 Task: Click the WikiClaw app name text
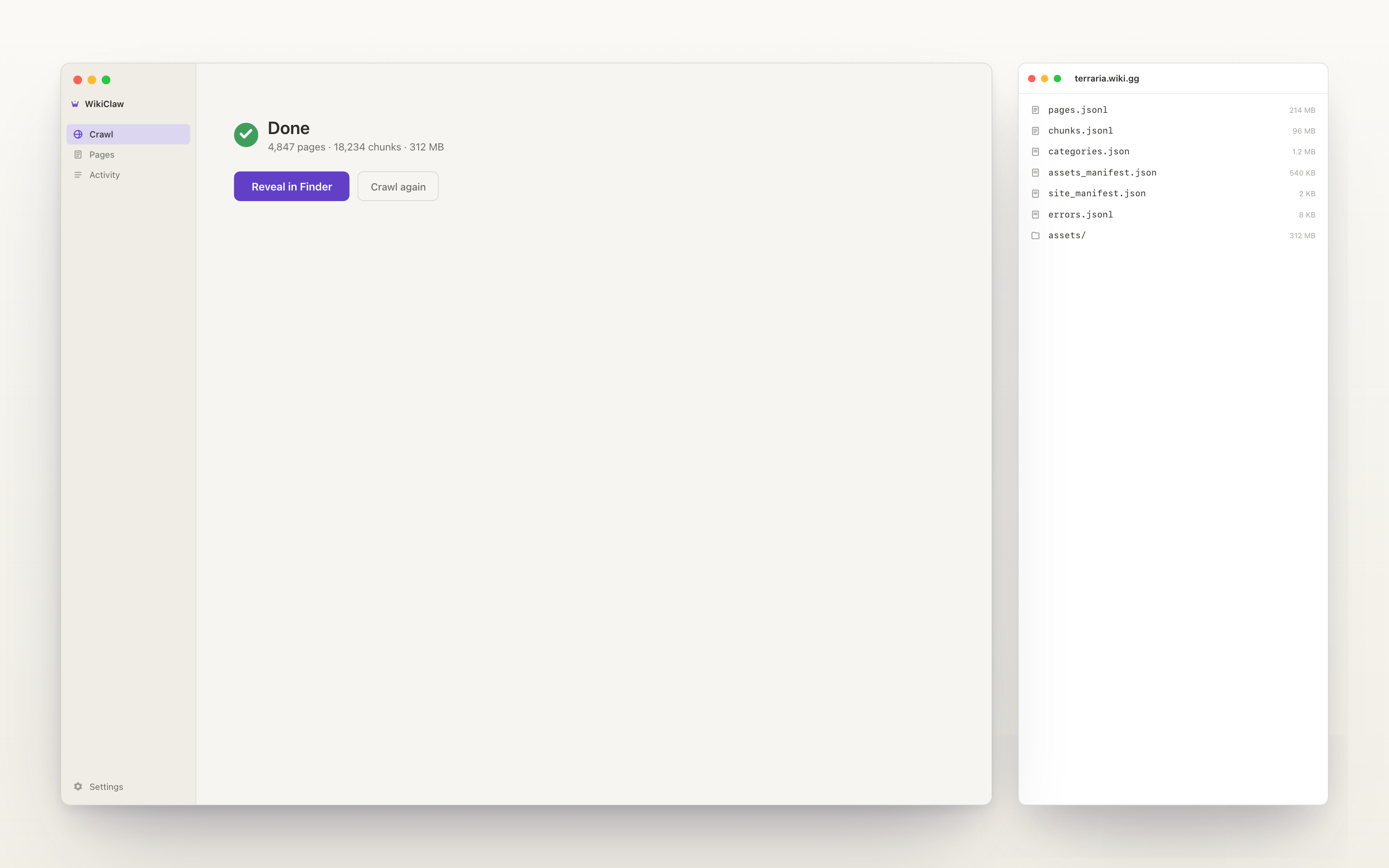(104, 104)
